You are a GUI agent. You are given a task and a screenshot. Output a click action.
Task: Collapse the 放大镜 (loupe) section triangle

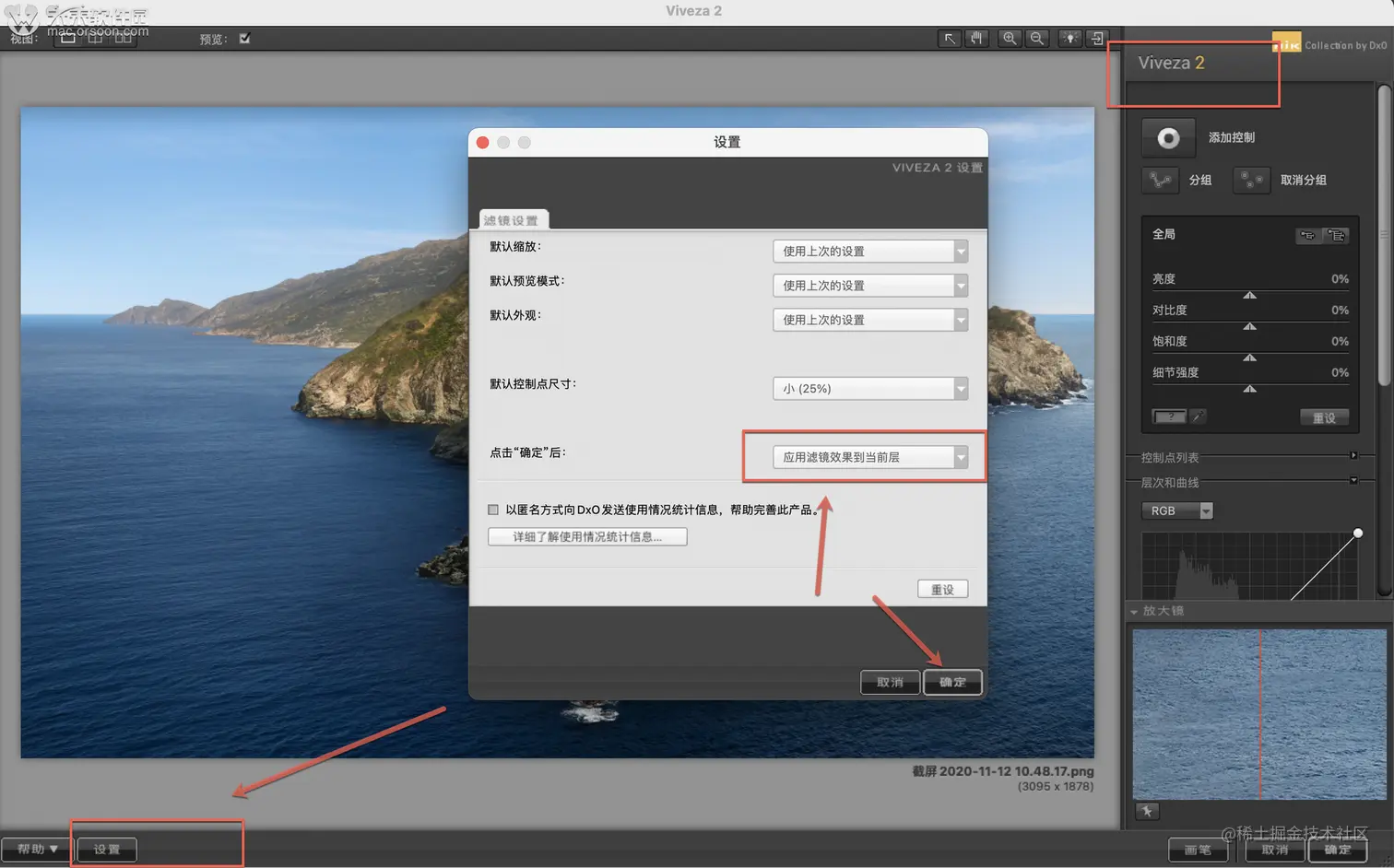1134,612
